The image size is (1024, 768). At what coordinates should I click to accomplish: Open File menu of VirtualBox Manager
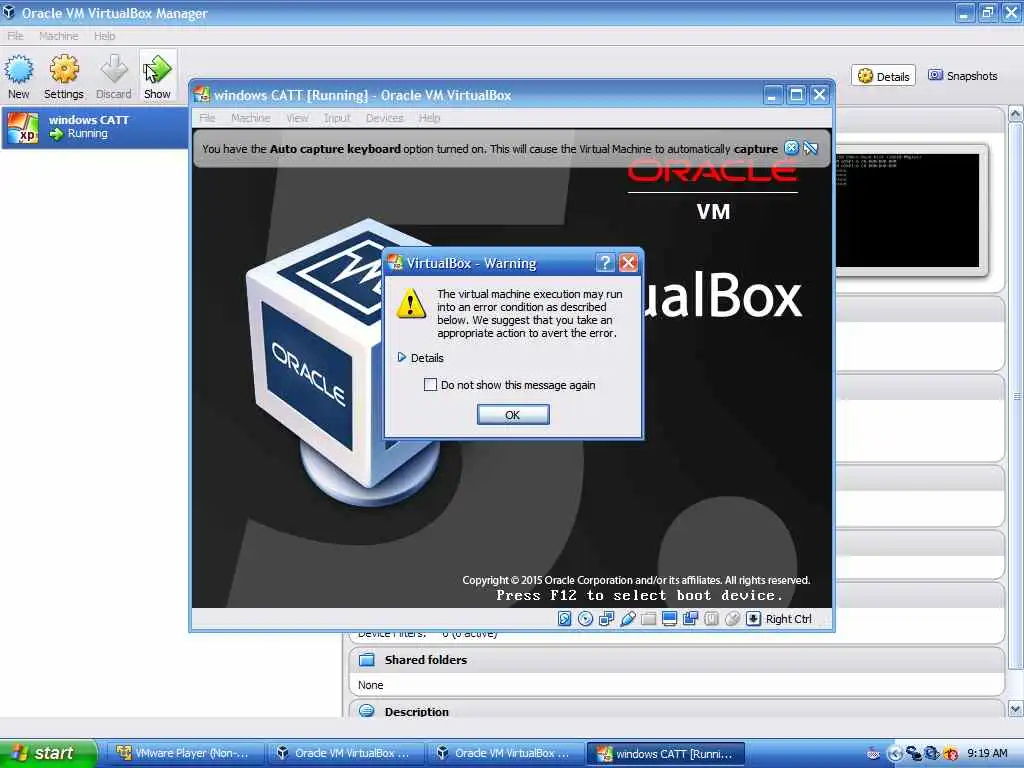pyautogui.click(x=15, y=36)
